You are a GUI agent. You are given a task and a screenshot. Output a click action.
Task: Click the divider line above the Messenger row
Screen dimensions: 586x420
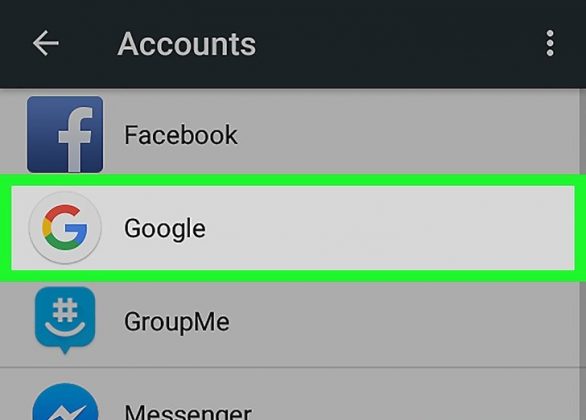pos(290,368)
